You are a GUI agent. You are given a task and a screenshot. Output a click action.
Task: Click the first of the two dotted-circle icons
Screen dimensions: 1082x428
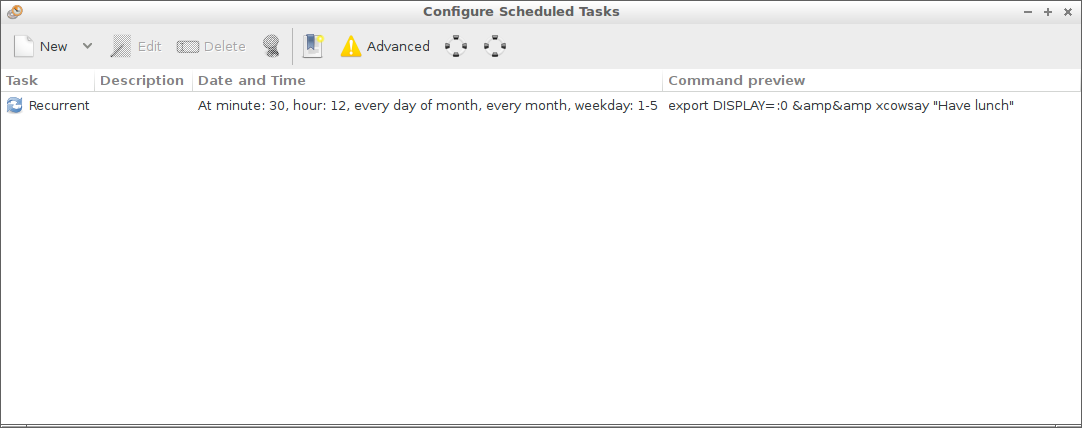[456, 46]
